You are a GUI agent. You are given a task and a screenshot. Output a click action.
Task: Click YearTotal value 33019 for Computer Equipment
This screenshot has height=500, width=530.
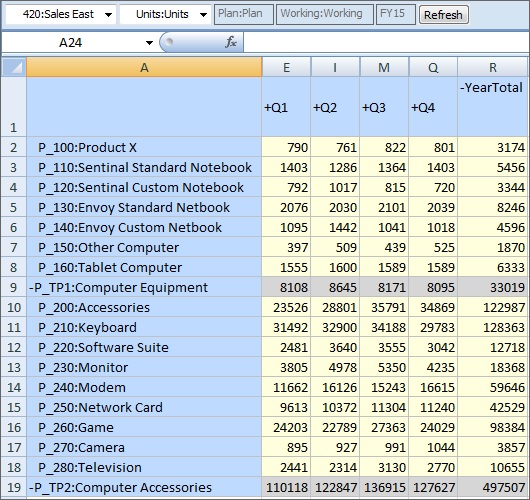[x=492, y=287]
